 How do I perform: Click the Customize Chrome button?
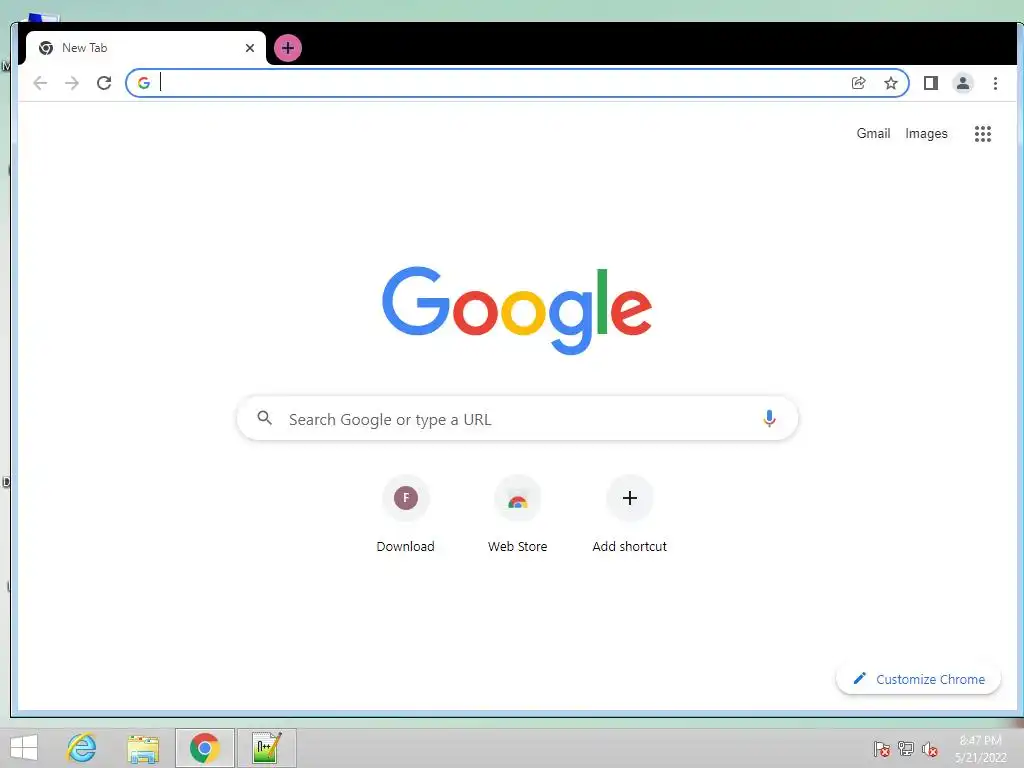pos(918,679)
